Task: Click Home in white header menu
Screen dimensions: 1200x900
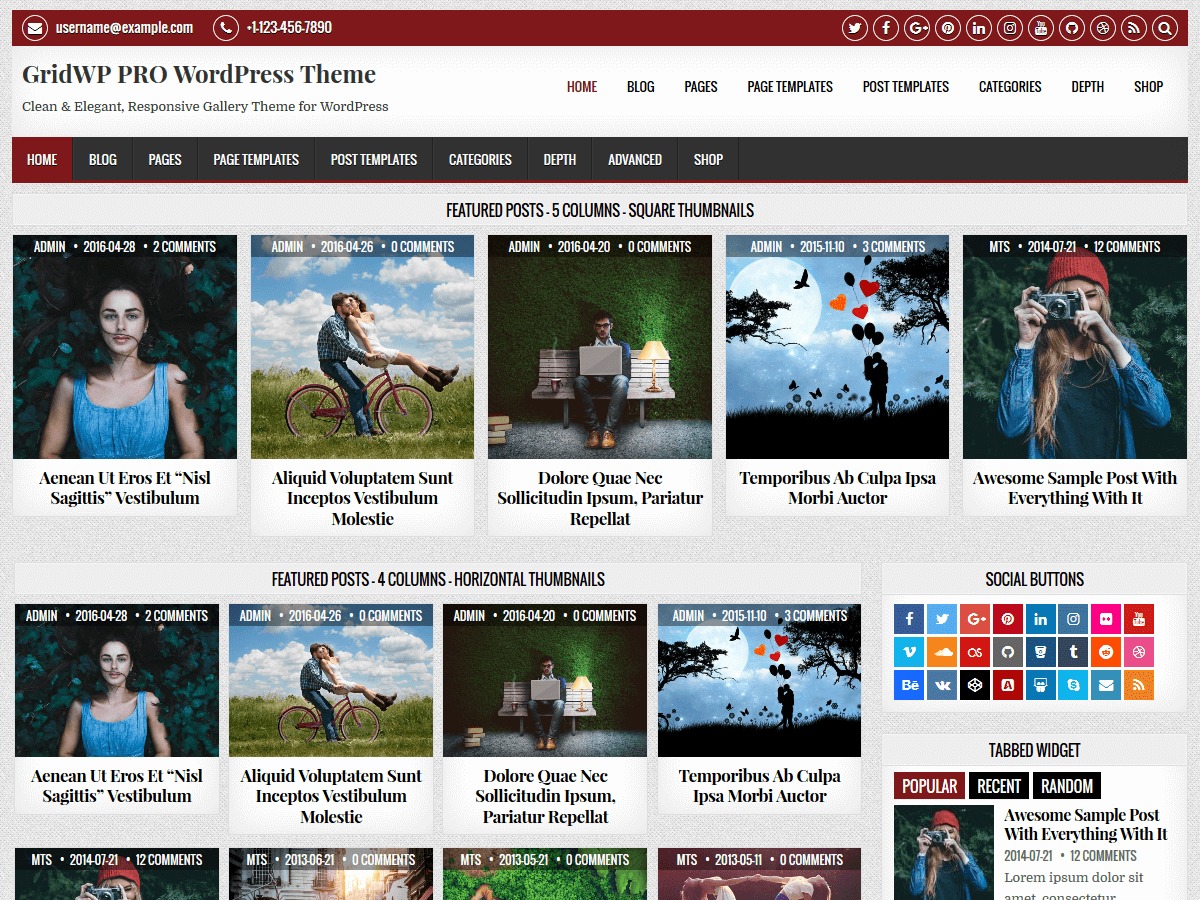Action: (x=582, y=87)
